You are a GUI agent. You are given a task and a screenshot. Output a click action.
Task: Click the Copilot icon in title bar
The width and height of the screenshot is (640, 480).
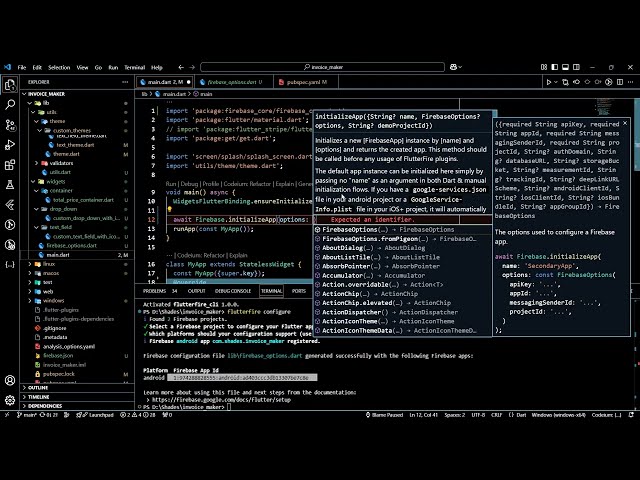coord(453,67)
